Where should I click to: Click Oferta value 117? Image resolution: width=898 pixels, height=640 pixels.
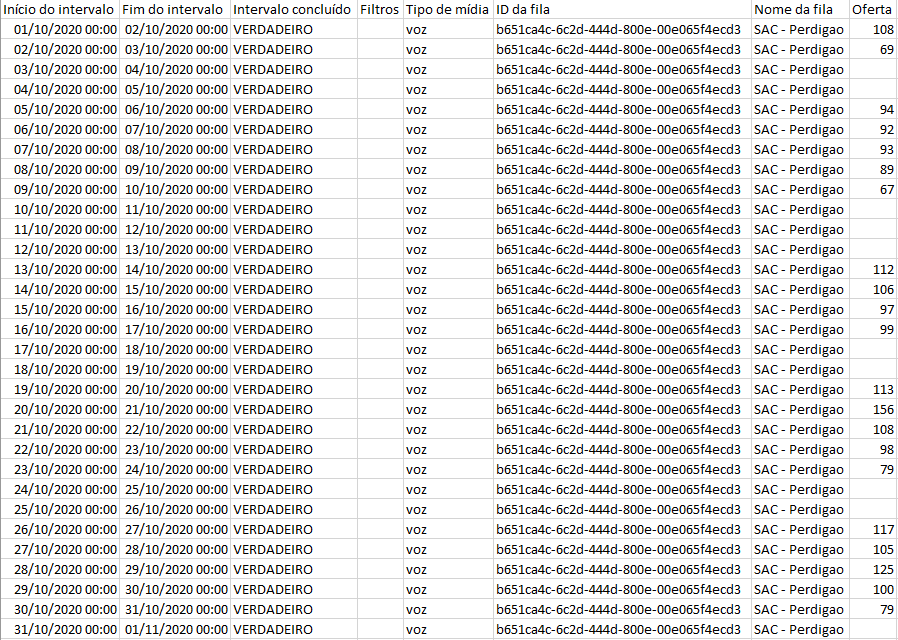pos(873,530)
